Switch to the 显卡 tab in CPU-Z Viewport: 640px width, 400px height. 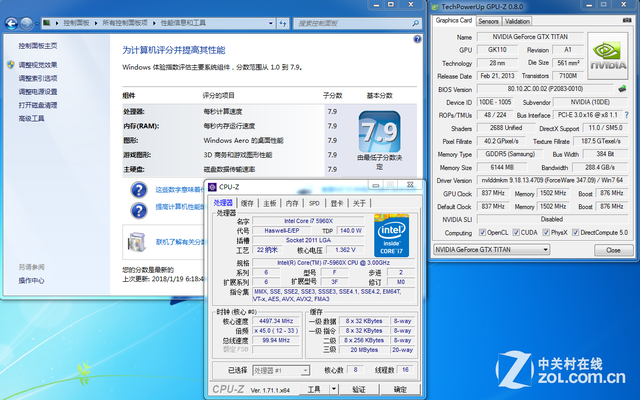(x=337, y=203)
